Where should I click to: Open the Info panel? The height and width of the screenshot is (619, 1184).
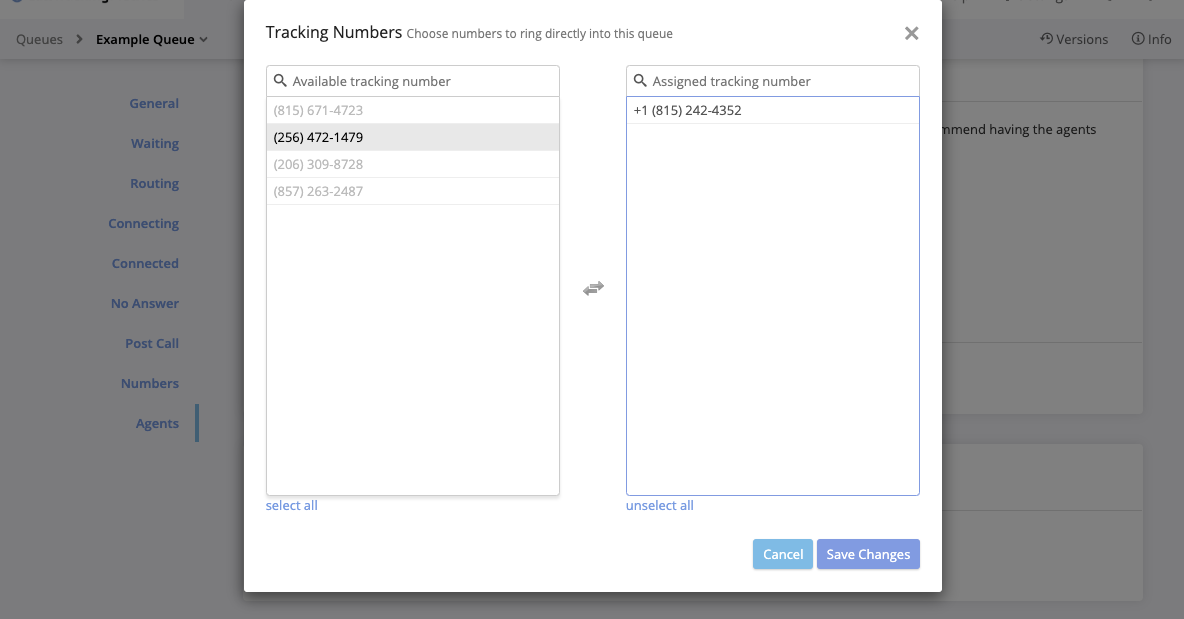pos(1151,39)
